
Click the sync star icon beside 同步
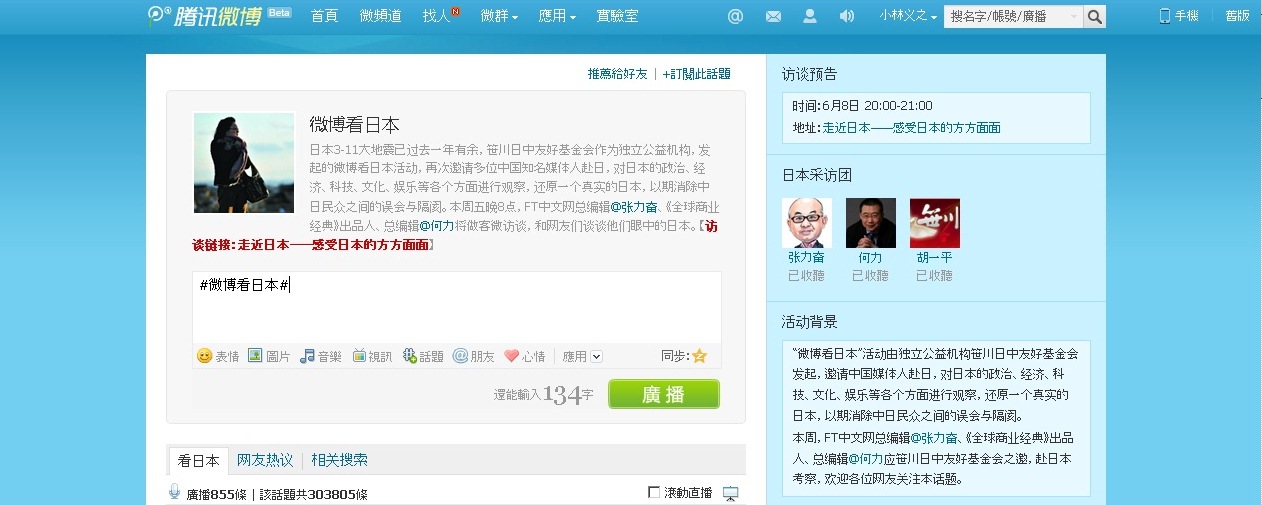699,356
